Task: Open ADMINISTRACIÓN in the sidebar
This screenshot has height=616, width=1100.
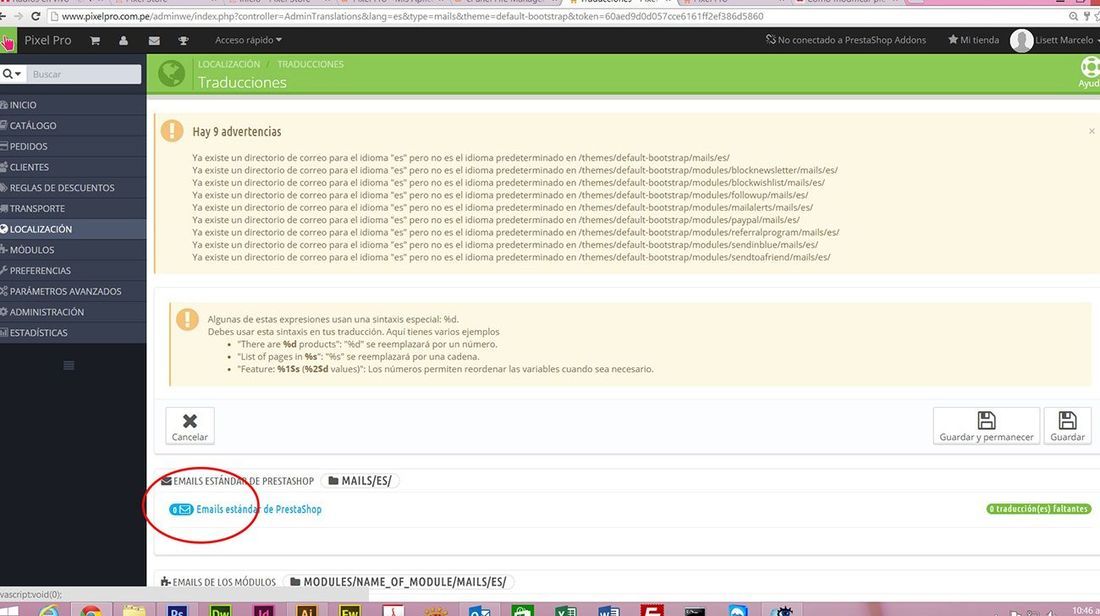Action: 73,312
